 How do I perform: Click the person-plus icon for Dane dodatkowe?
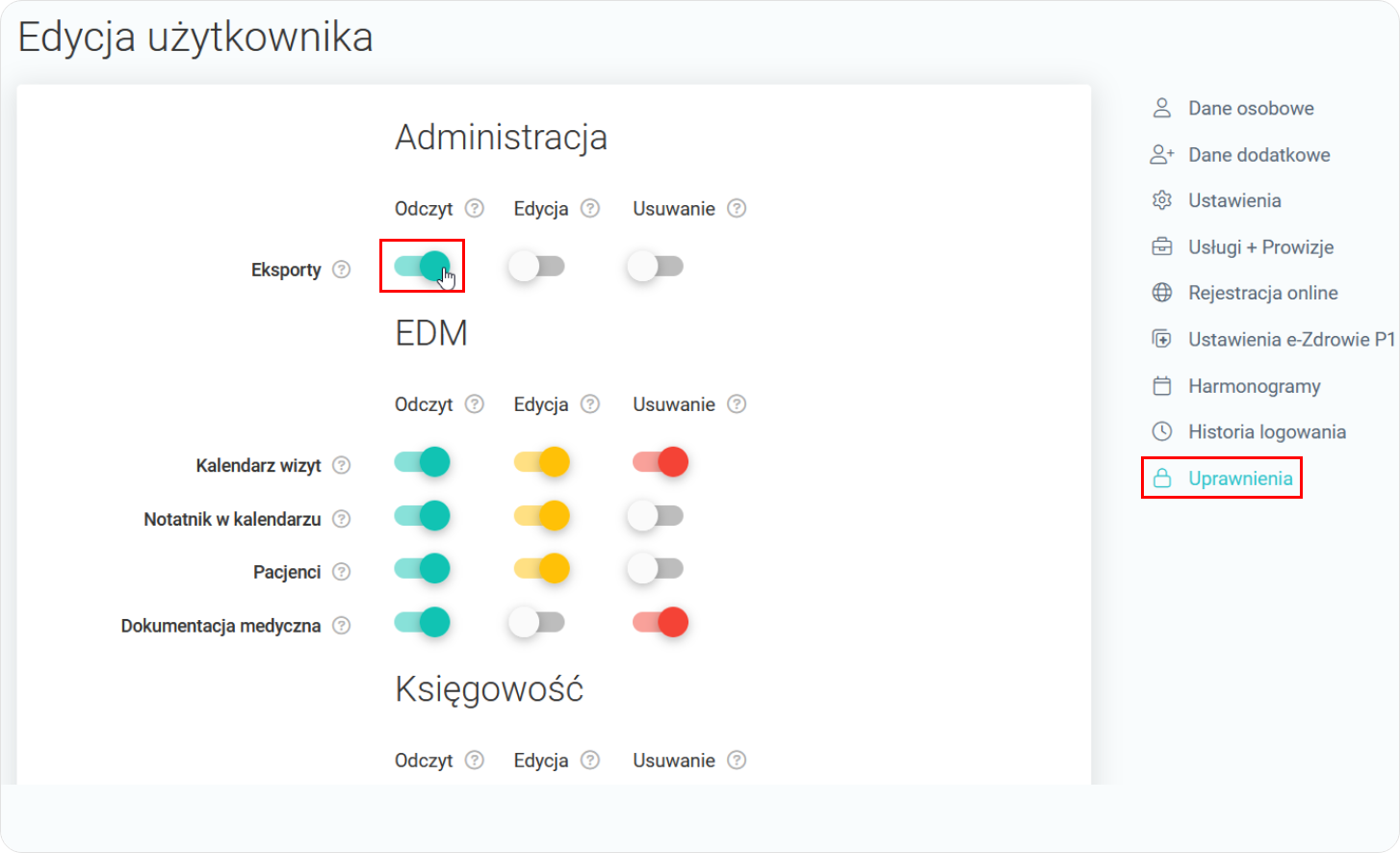pos(1162,154)
